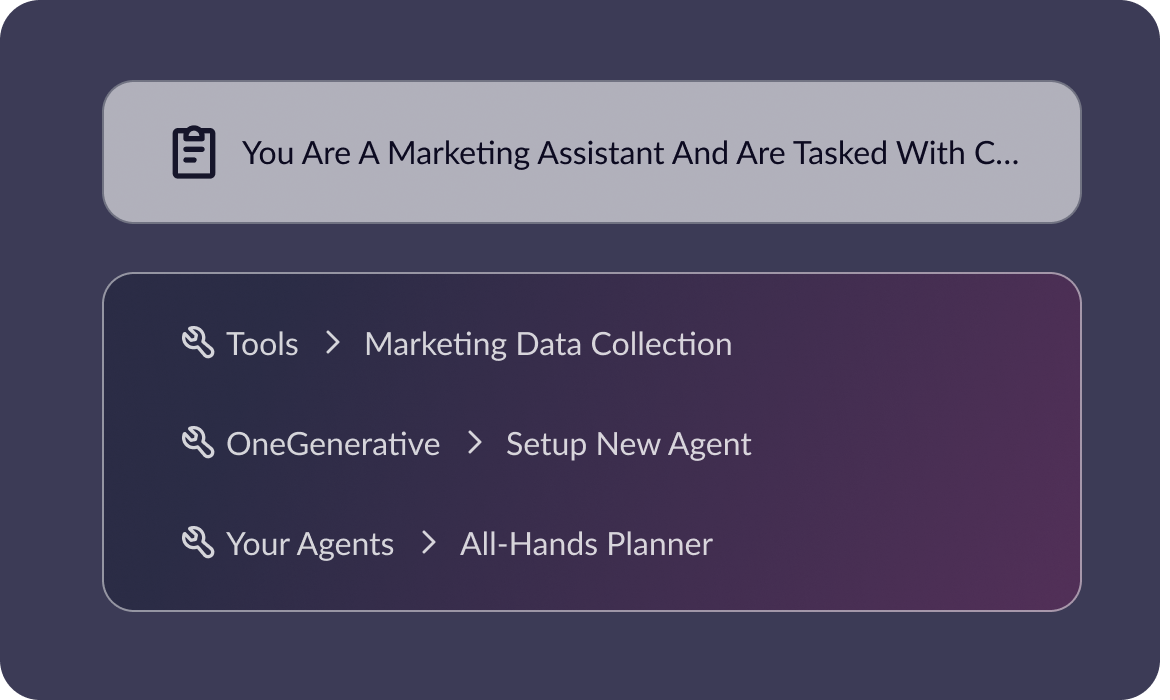Expand the chevron after OneGenerative
The width and height of the screenshot is (1170, 700).
[475, 443]
